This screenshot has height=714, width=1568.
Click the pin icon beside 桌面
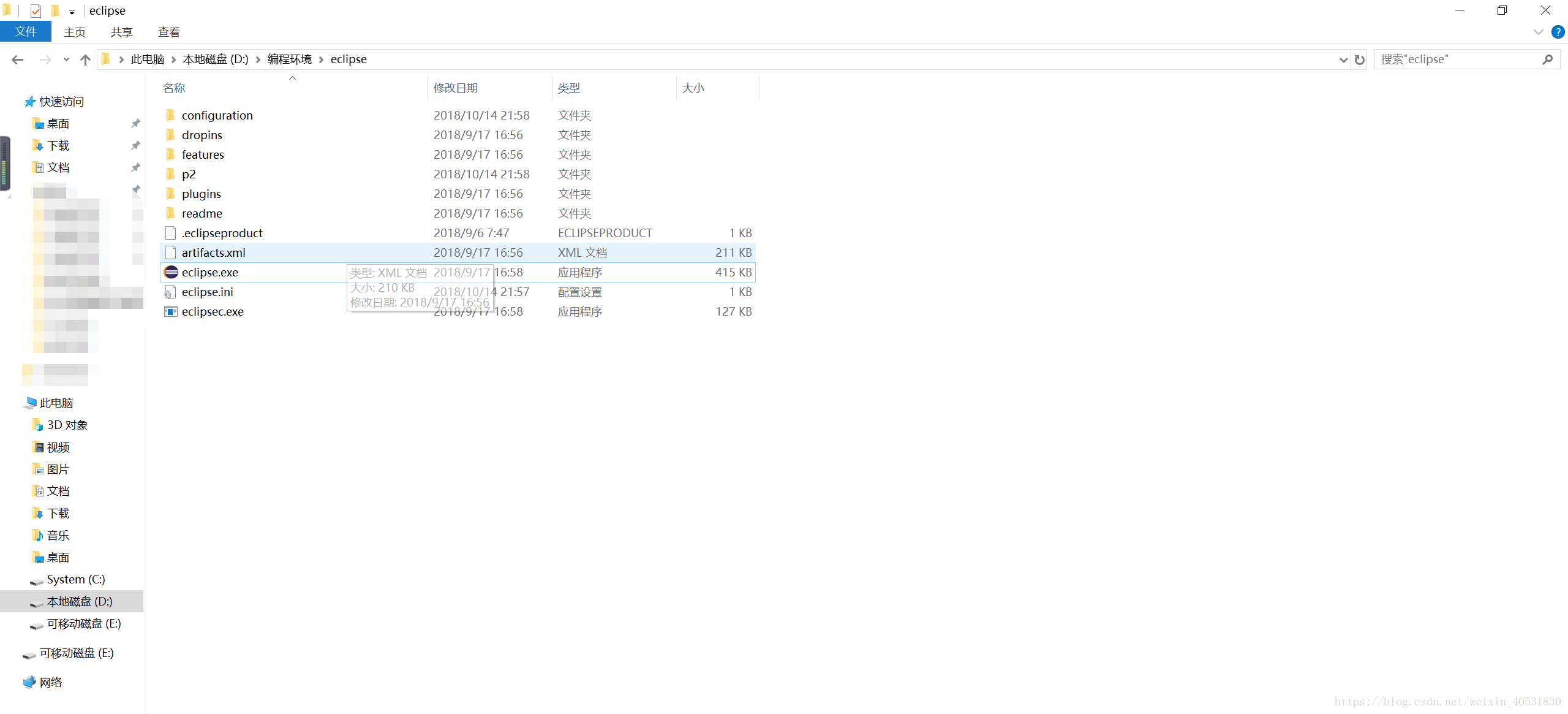point(136,123)
